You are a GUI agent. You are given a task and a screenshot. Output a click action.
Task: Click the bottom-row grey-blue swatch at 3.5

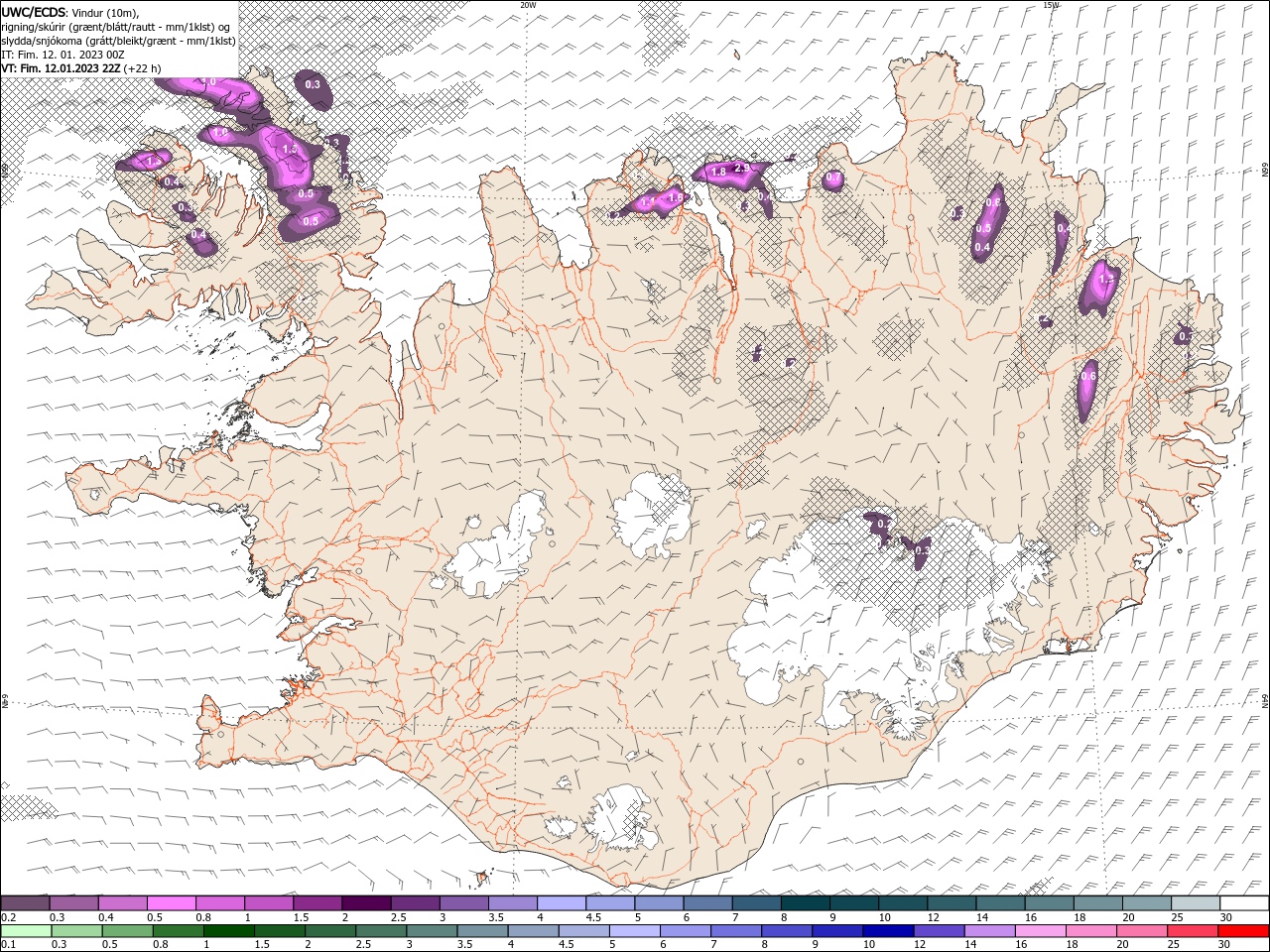point(480,931)
